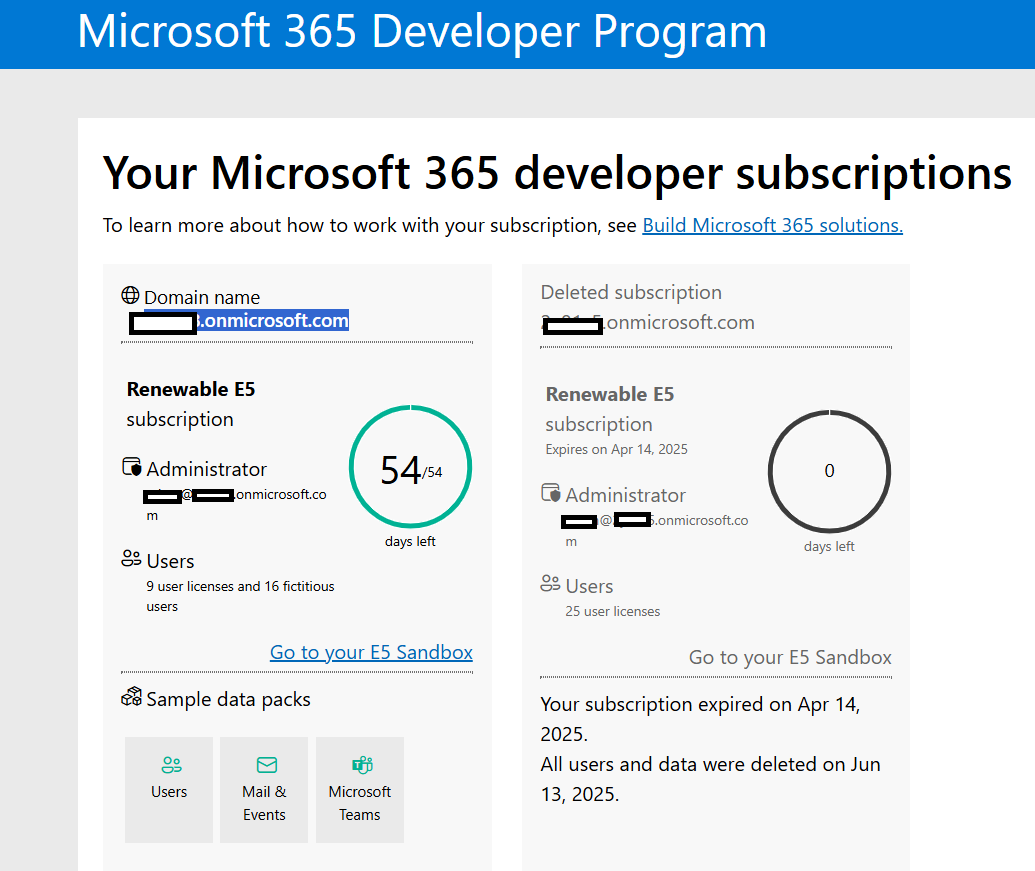Click the Go to your E5 Sandbox link in active subscription

[x=371, y=653]
